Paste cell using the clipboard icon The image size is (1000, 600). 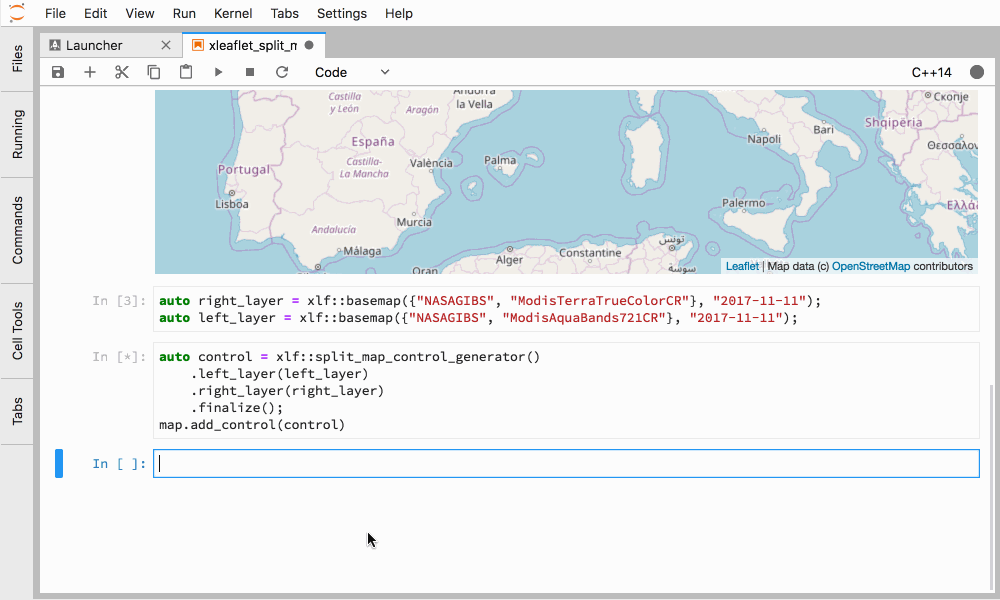[186, 72]
